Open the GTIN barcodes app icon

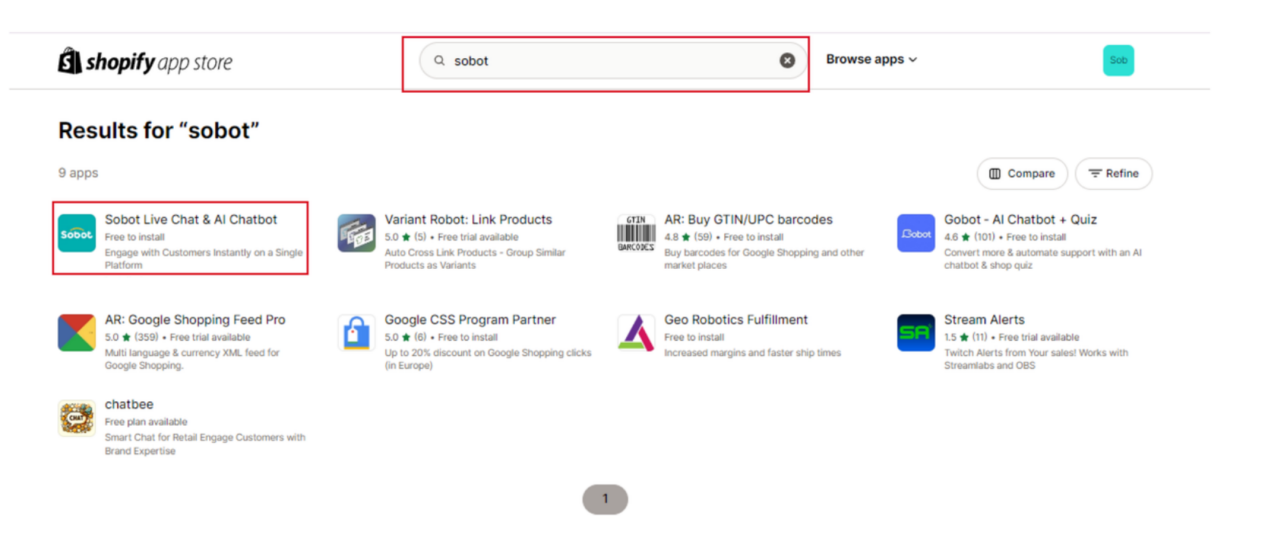(636, 233)
